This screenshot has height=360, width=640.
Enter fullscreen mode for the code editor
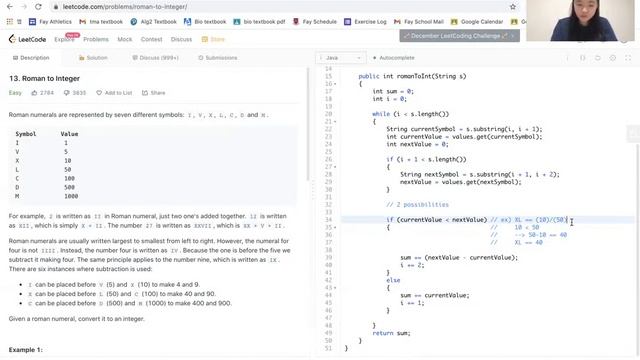pos(628,58)
